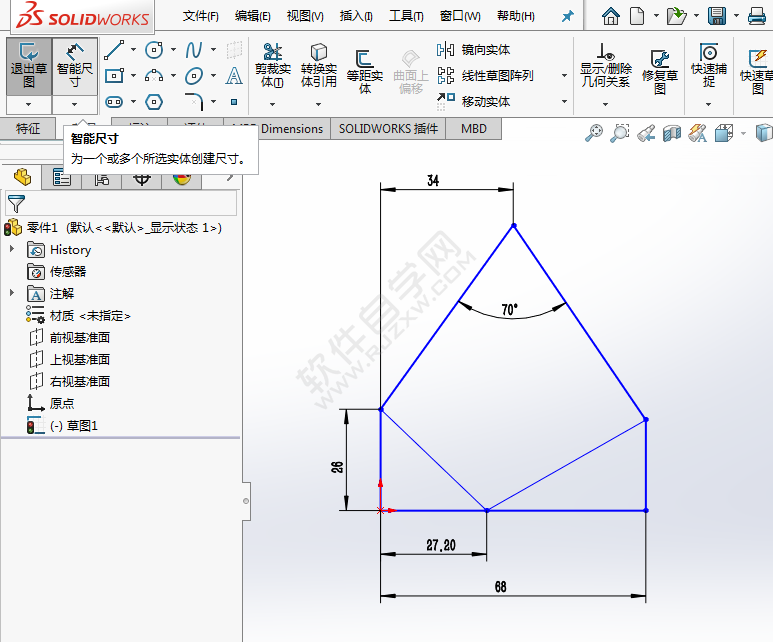Open FeatureManager design tree tab icon

pos(23,177)
